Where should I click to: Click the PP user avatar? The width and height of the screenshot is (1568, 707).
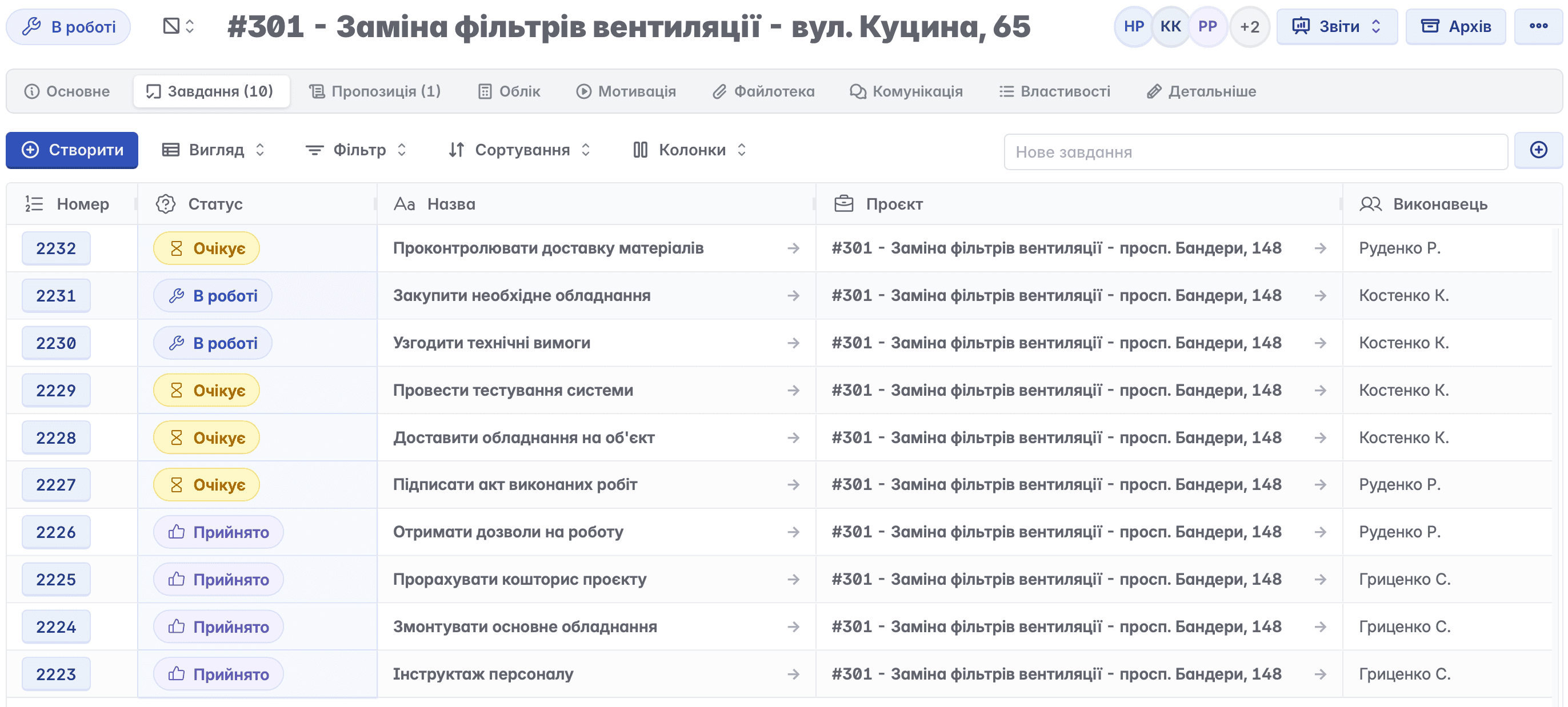1207,27
